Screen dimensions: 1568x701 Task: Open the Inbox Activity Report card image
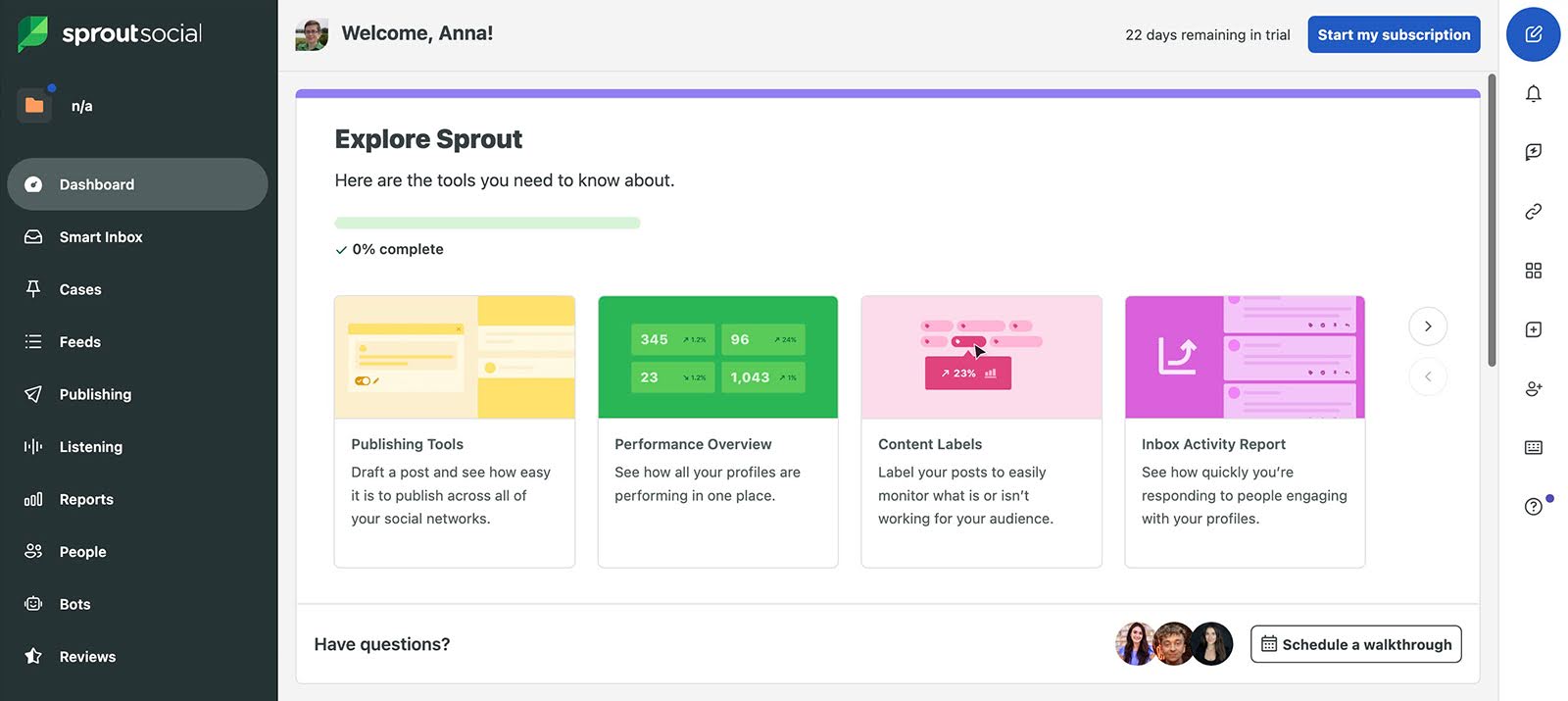click(1245, 357)
